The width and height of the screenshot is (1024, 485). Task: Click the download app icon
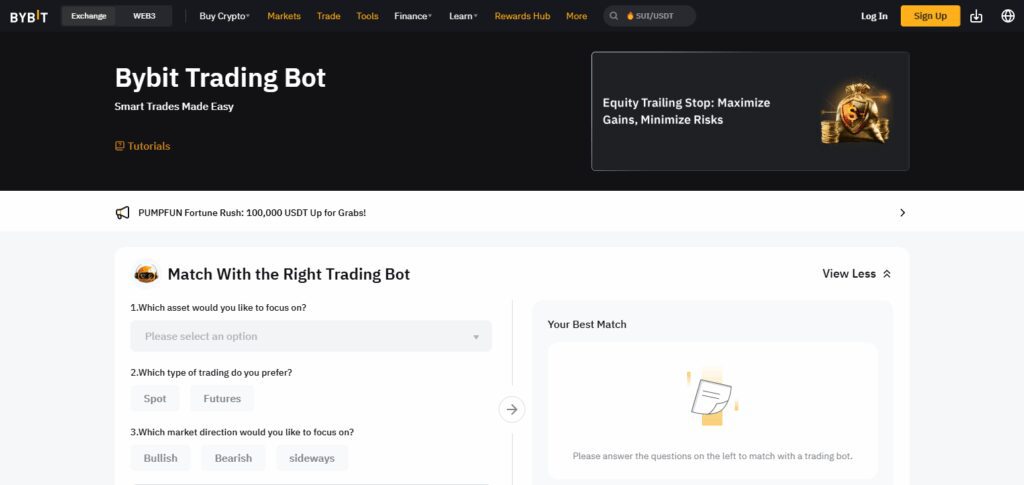(x=976, y=16)
